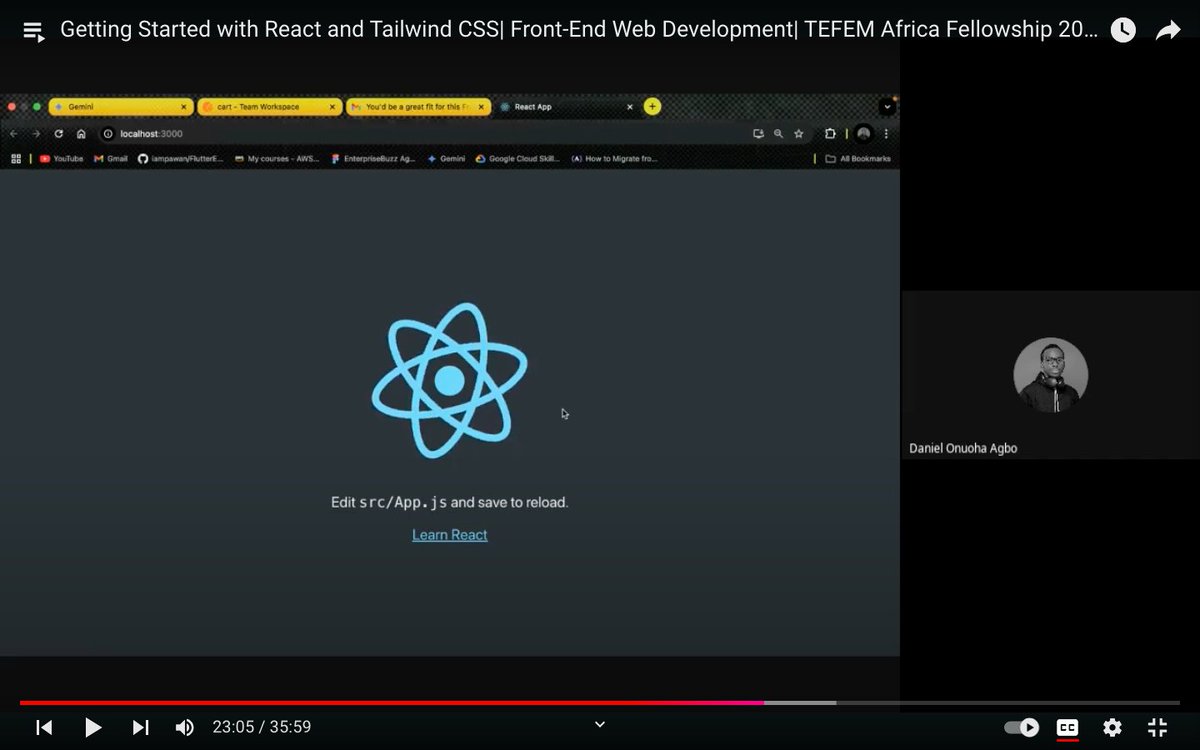This screenshot has width=1200, height=750.
Task: Click the Learn React link
Action: point(450,535)
